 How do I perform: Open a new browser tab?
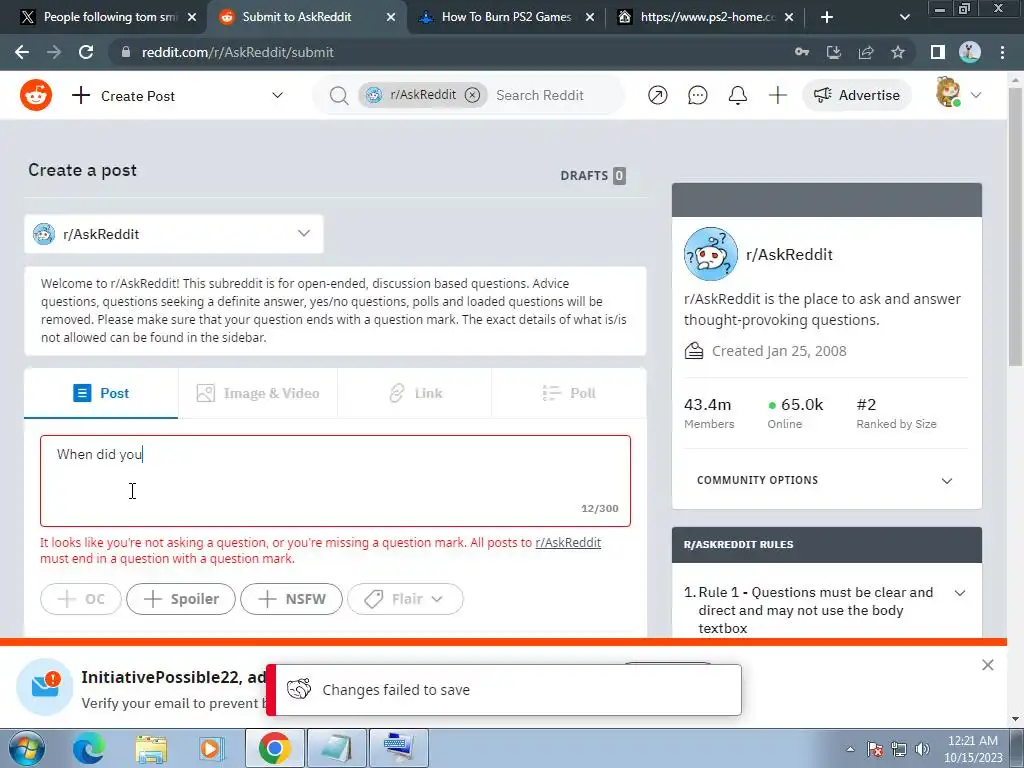coord(827,18)
